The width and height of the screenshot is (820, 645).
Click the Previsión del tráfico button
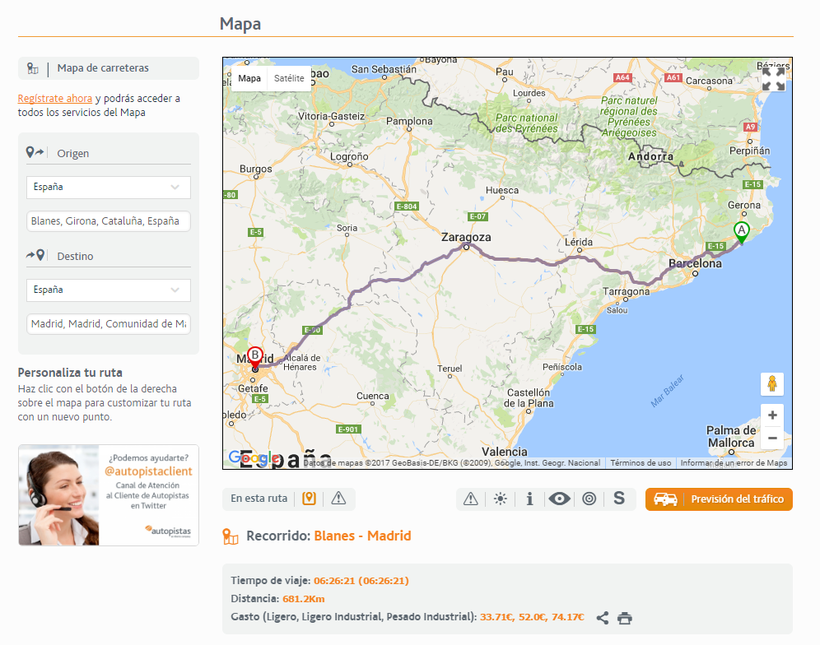[x=719, y=499]
